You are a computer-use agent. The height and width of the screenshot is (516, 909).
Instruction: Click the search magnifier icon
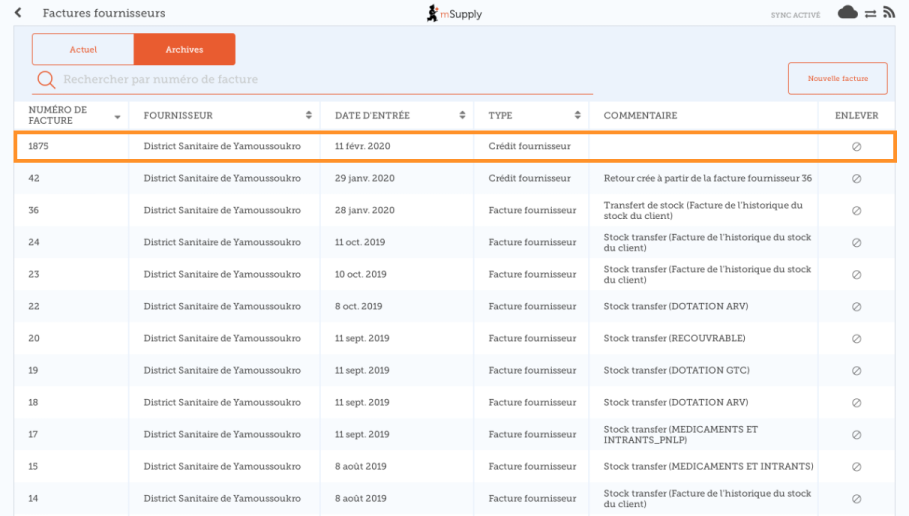pos(45,80)
